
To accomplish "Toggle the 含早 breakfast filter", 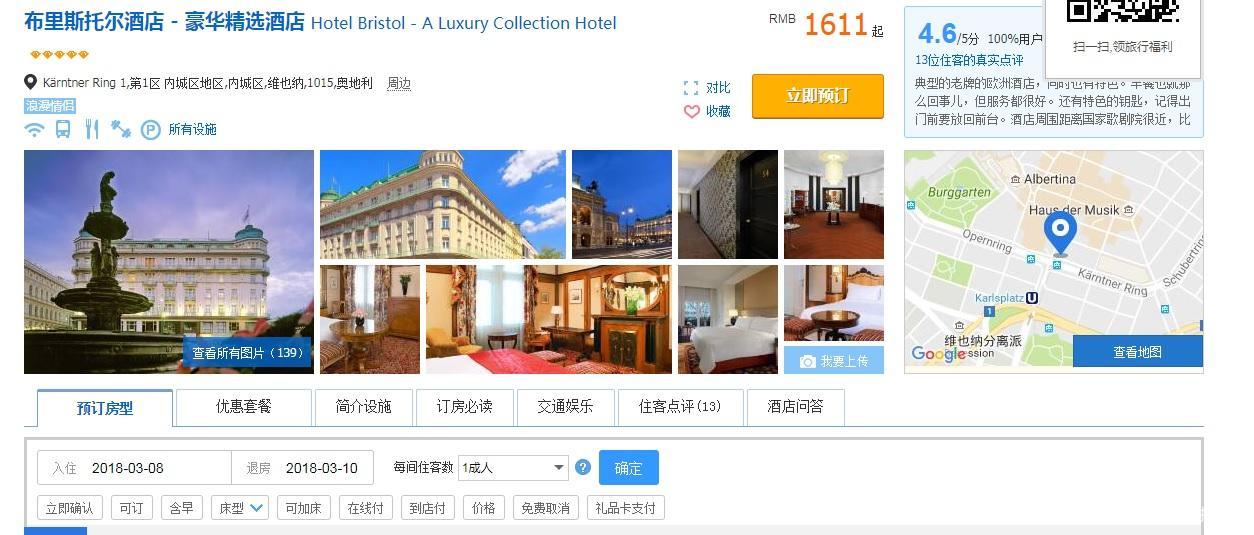I will (x=181, y=508).
